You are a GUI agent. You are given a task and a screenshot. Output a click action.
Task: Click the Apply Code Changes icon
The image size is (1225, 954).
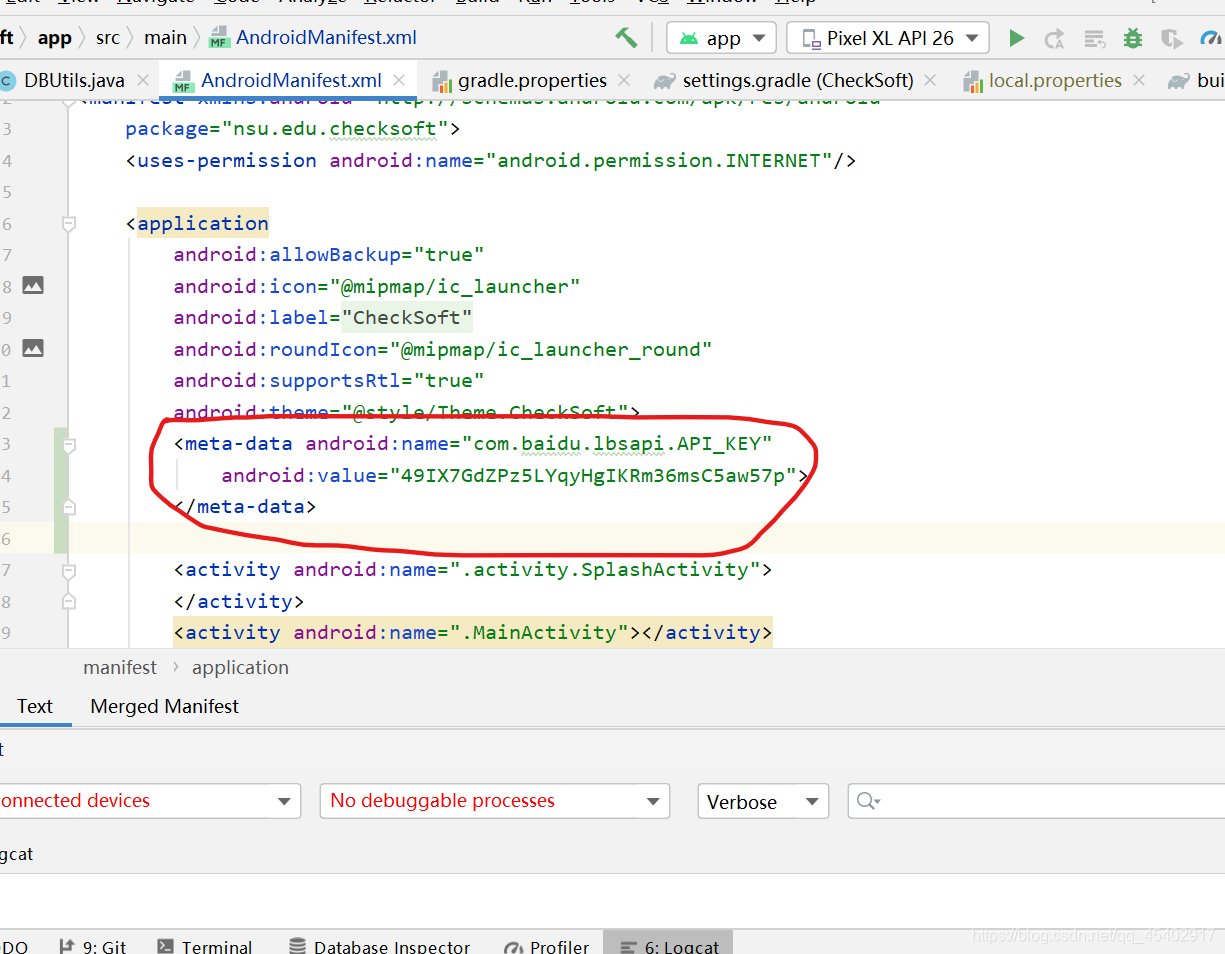pyautogui.click(x=1095, y=38)
